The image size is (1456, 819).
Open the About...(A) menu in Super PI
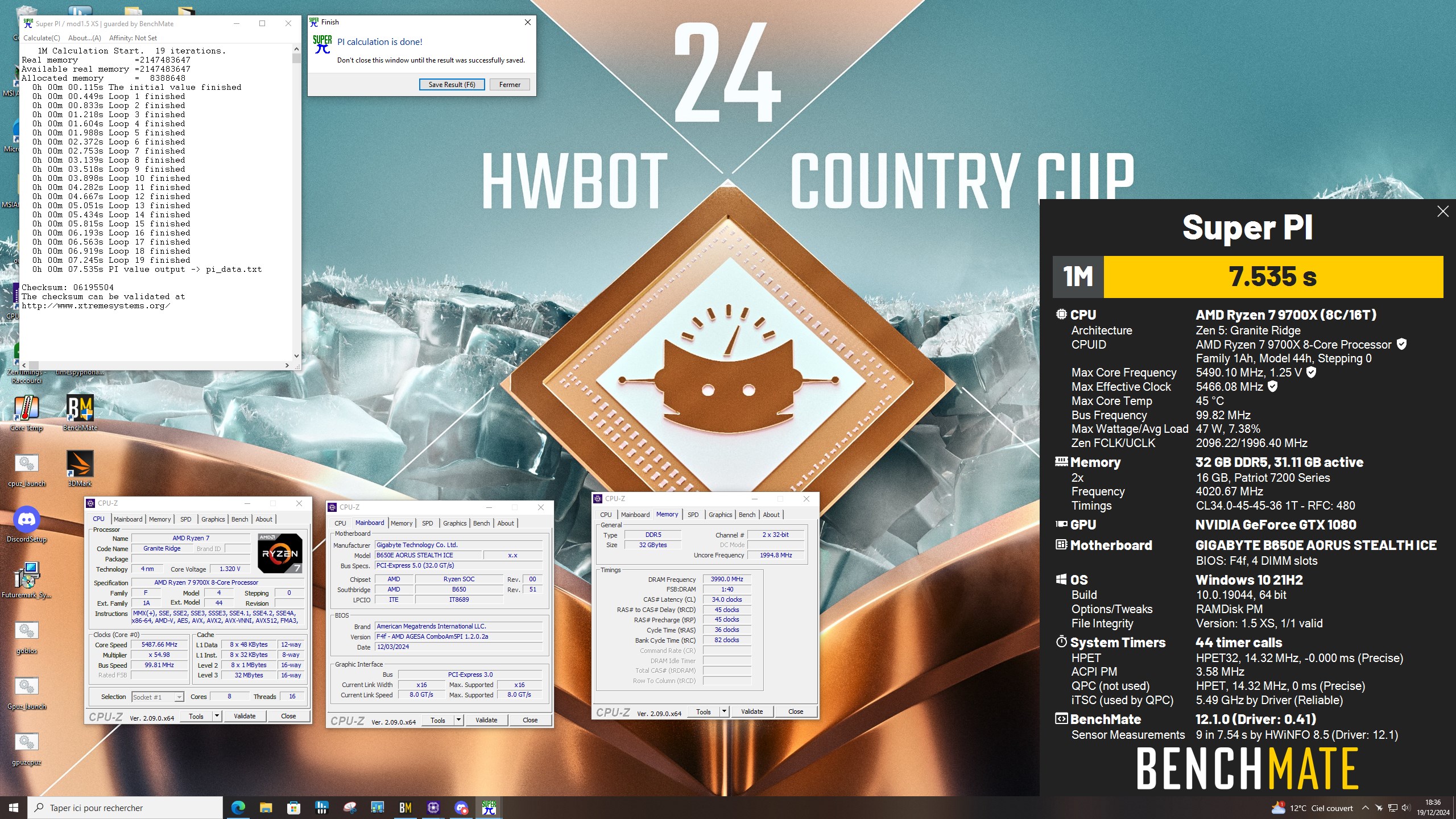point(84,38)
